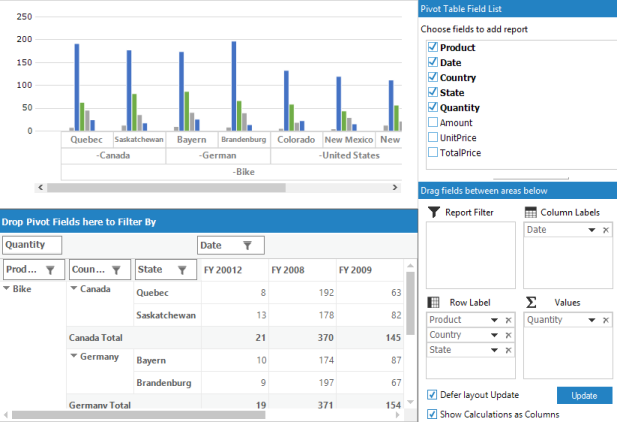
Task: Click the filter icon on the Date header
Action: point(247,246)
